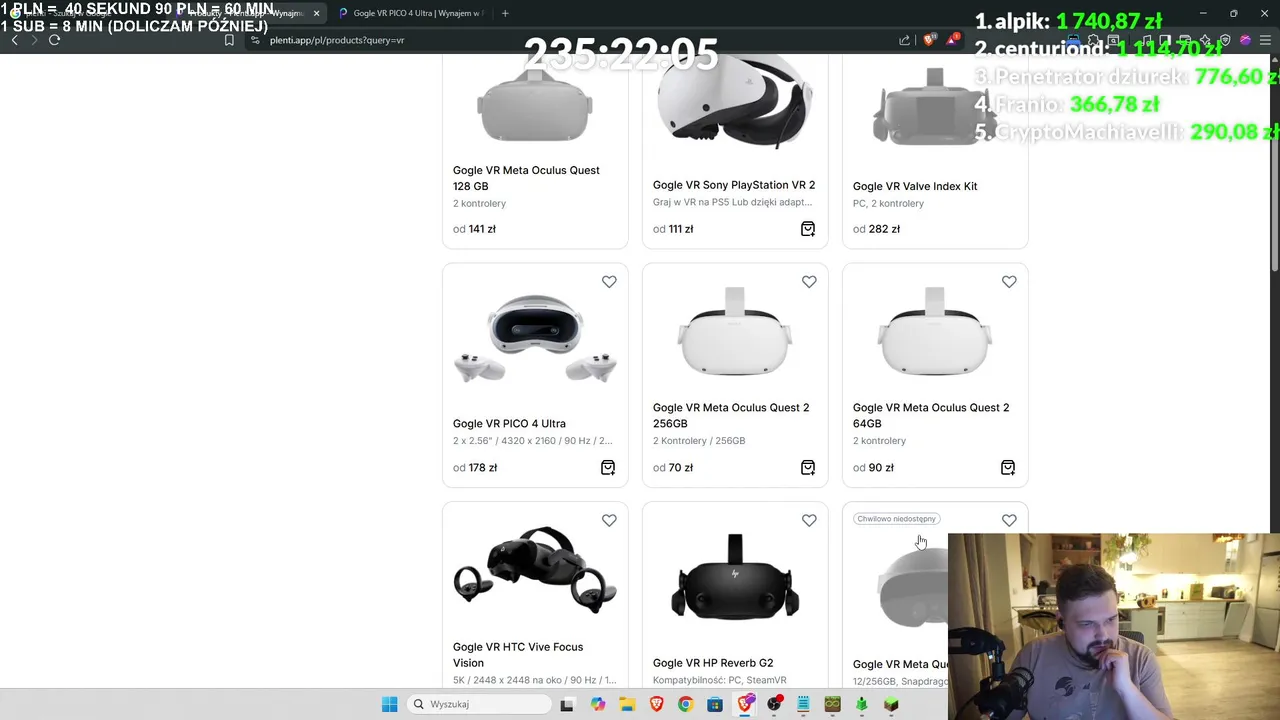Favorite the HP Reverb G2 card
The width and height of the screenshot is (1280, 720).
pos(809,520)
